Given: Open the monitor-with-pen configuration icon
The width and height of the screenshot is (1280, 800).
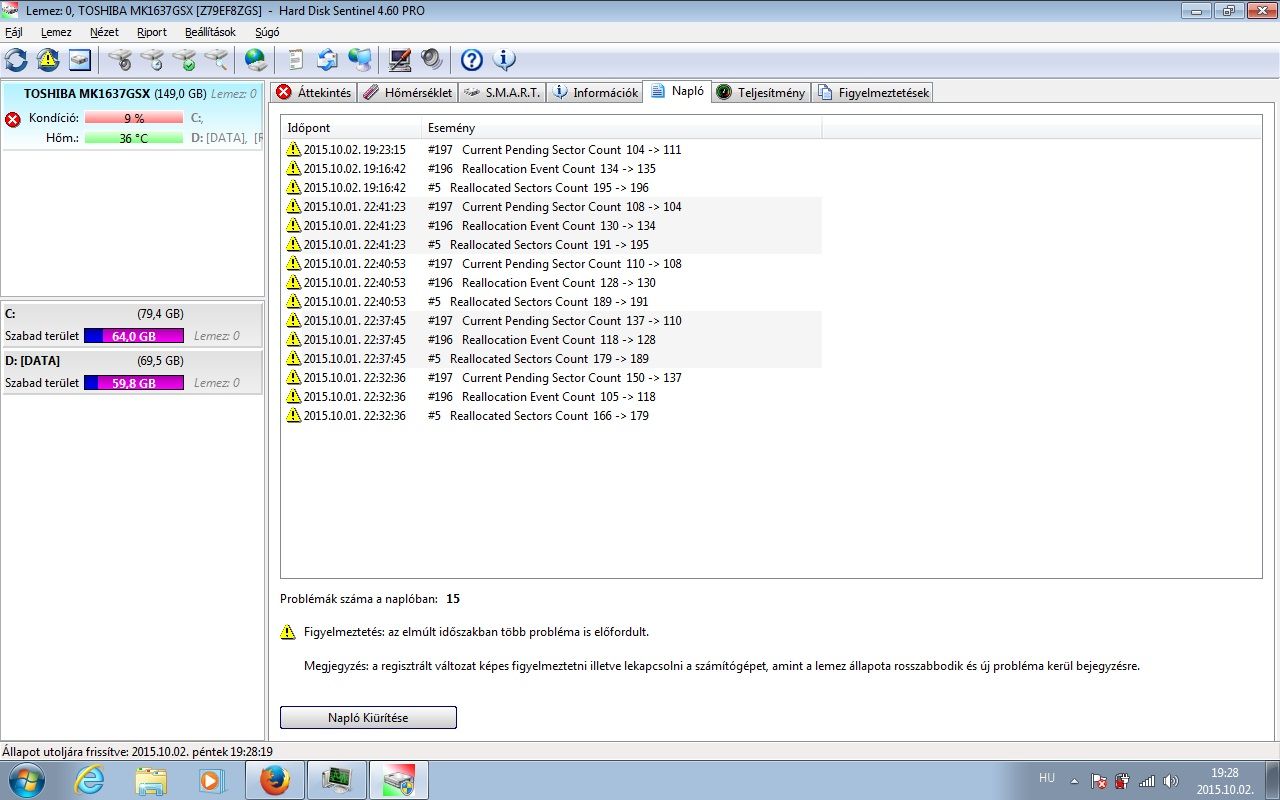Looking at the screenshot, I should point(400,60).
